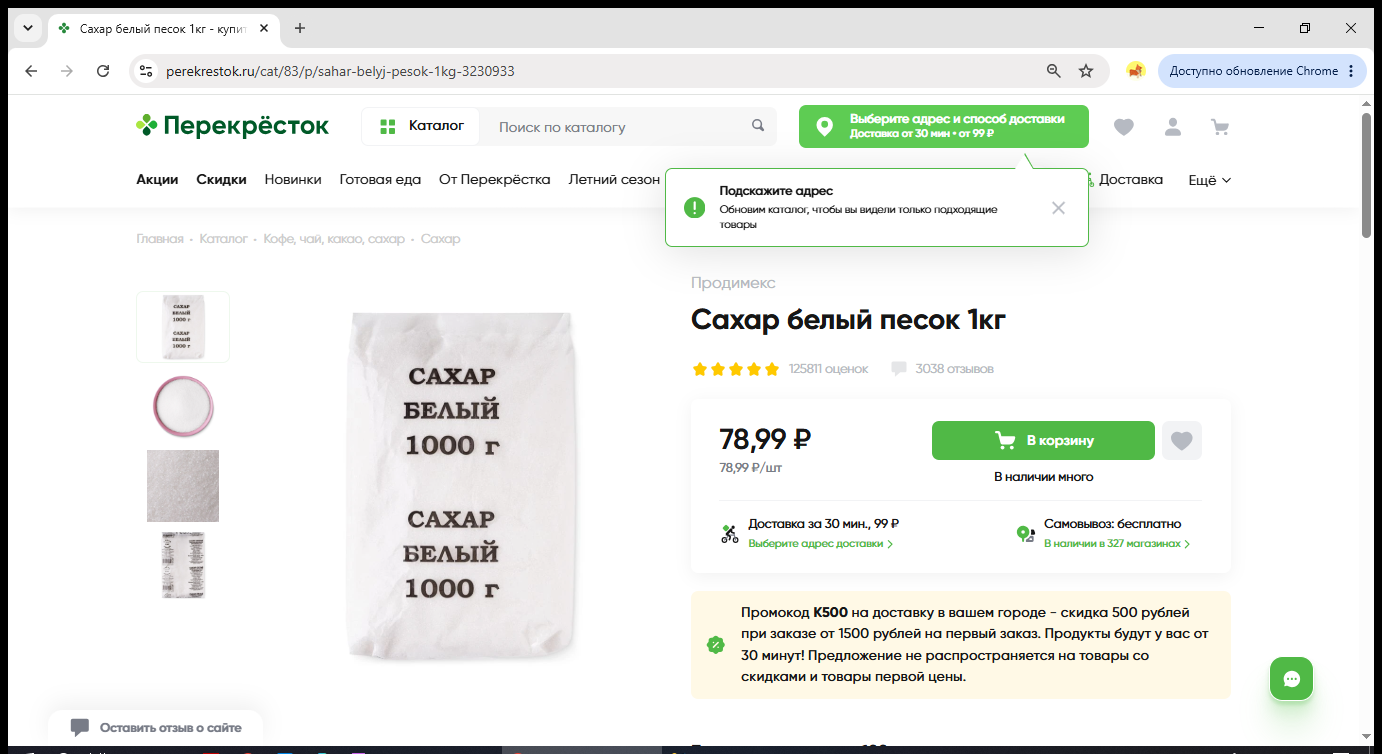The image size is (1382, 754).
Task: Close the Подскажите адрес popup
Action: 1058,208
